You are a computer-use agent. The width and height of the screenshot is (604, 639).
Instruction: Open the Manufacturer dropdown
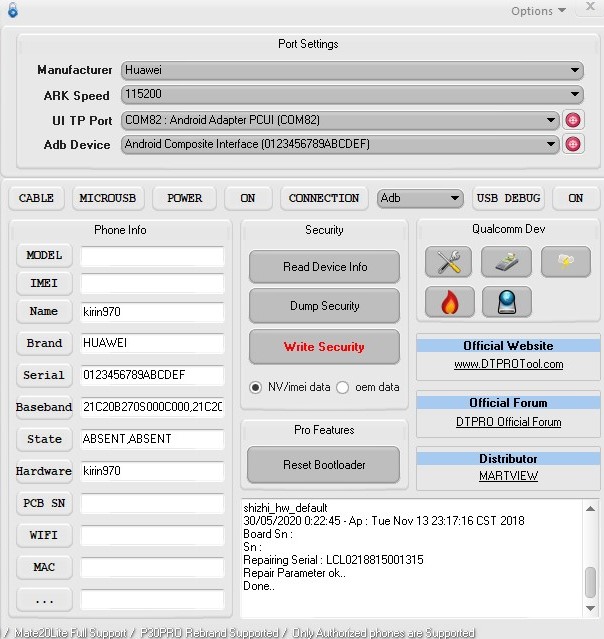coord(352,70)
